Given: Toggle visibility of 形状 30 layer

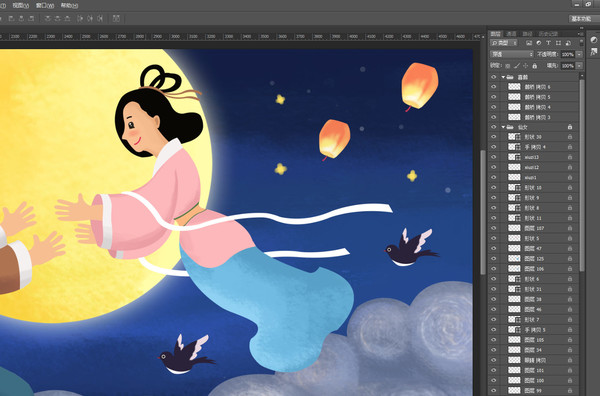Looking at the screenshot, I should pyautogui.click(x=493, y=137).
